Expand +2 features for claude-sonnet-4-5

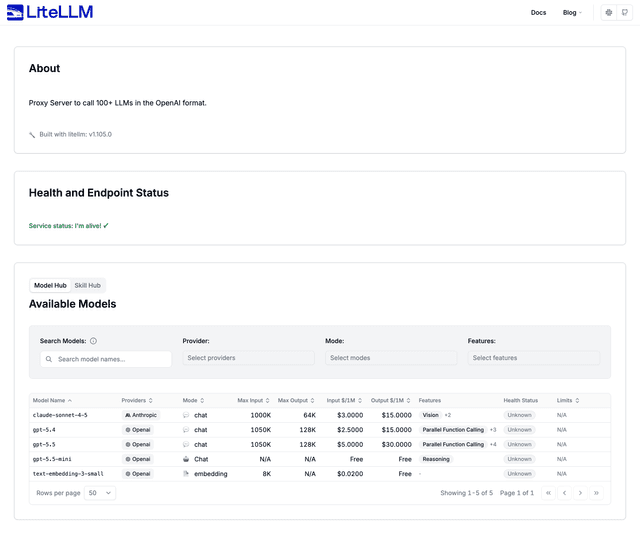click(448, 415)
